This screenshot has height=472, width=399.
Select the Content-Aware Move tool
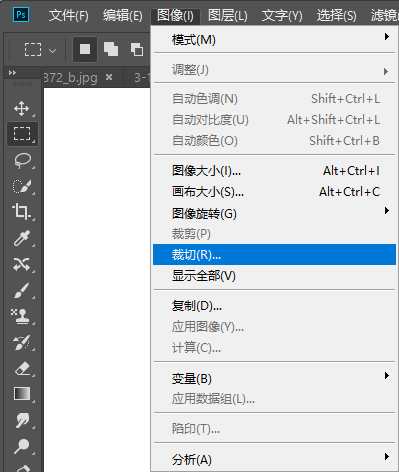[22, 264]
